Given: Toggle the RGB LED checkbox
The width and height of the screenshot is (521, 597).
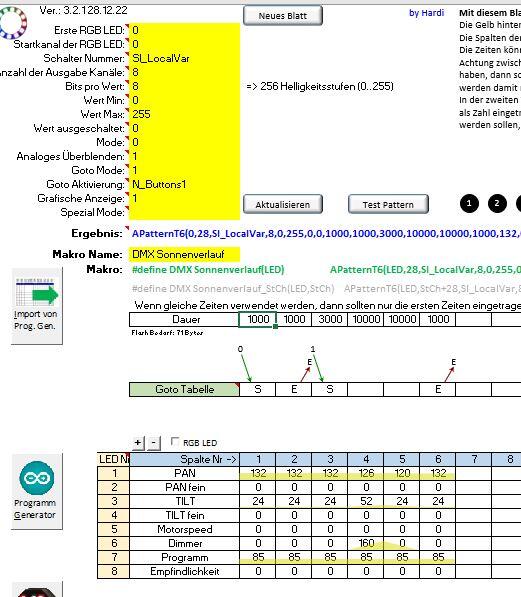Looking at the screenshot, I should click(175, 442).
